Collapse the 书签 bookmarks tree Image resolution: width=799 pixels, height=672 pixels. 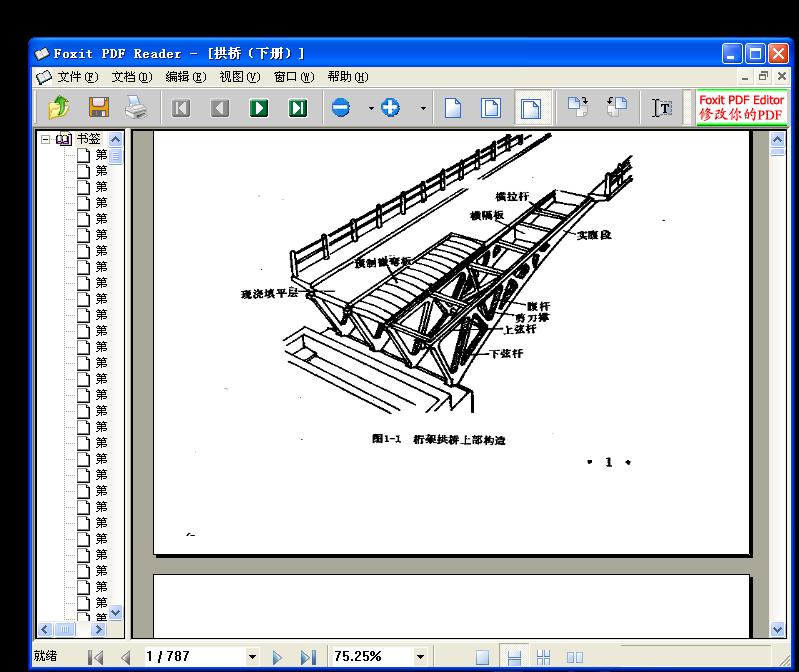point(45,139)
